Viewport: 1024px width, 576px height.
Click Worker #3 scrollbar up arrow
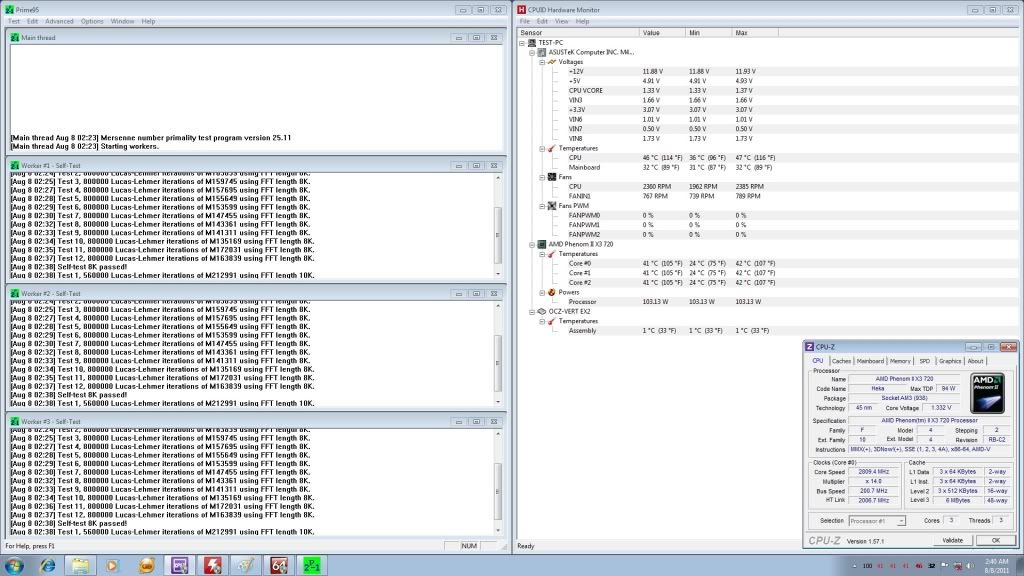click(x=498, y=434)
